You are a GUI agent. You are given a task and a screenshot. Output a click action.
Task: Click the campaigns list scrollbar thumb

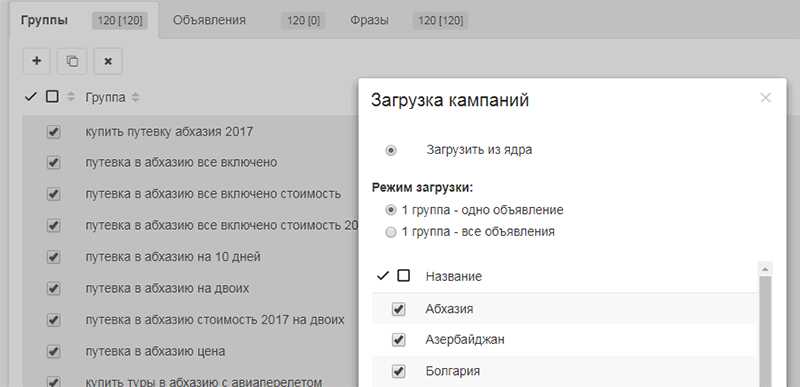coord(765,331)
